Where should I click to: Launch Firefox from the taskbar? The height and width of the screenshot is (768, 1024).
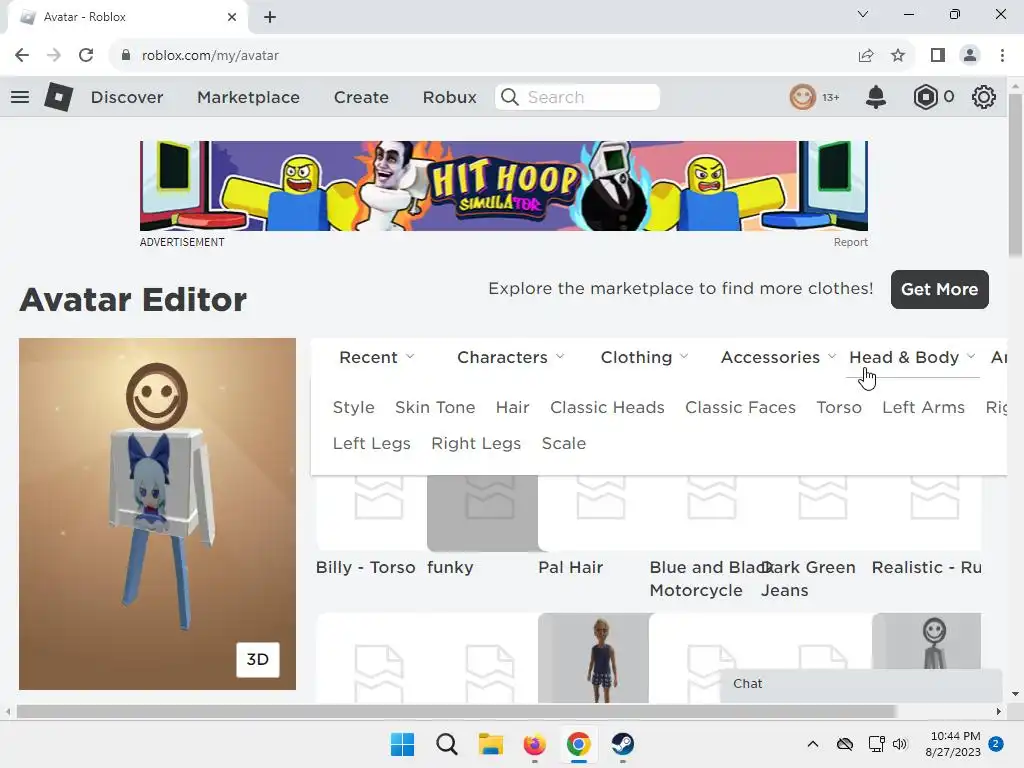[x=534, y=744]
